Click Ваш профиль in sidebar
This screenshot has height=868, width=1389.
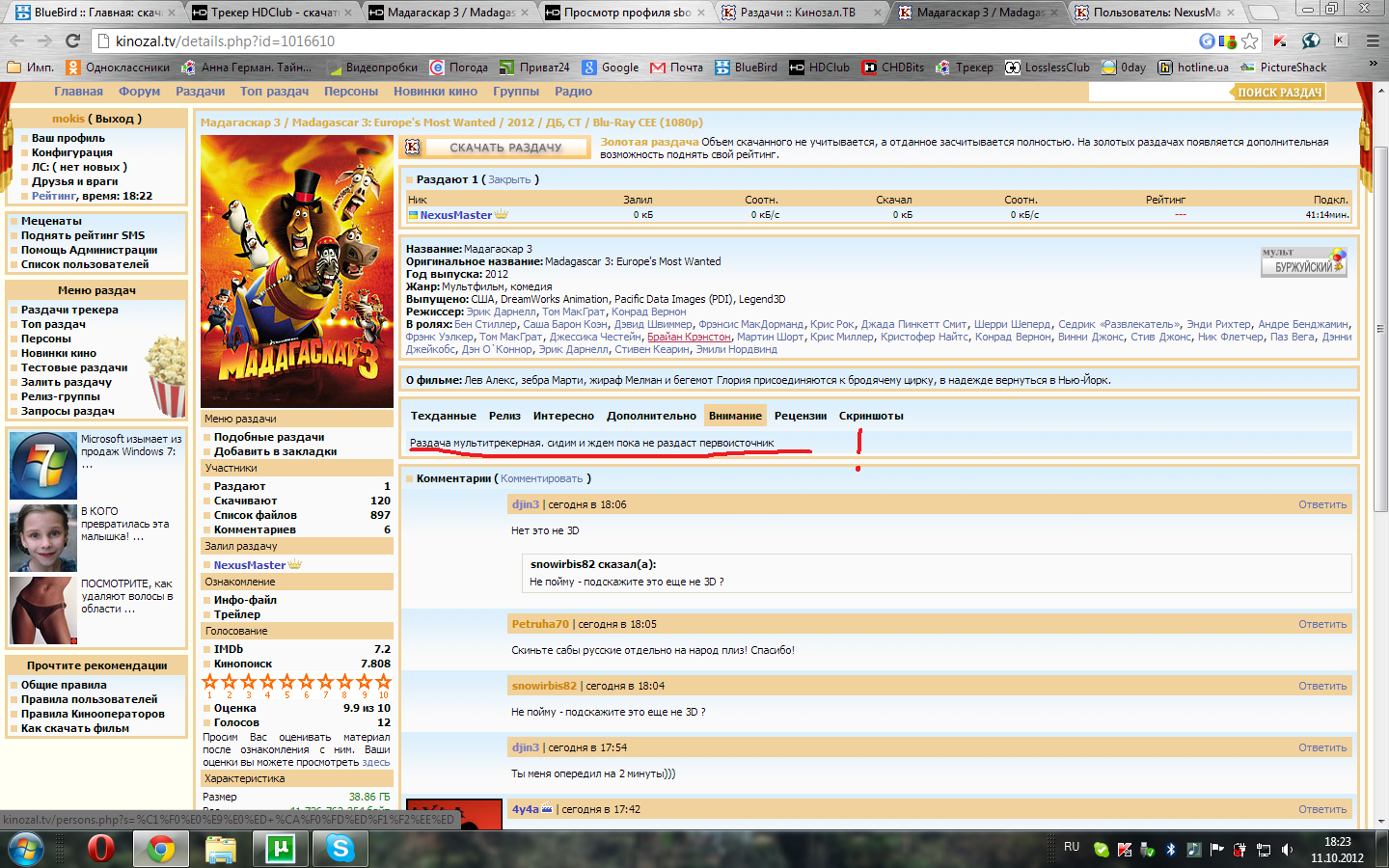click(x=68, y=138)
